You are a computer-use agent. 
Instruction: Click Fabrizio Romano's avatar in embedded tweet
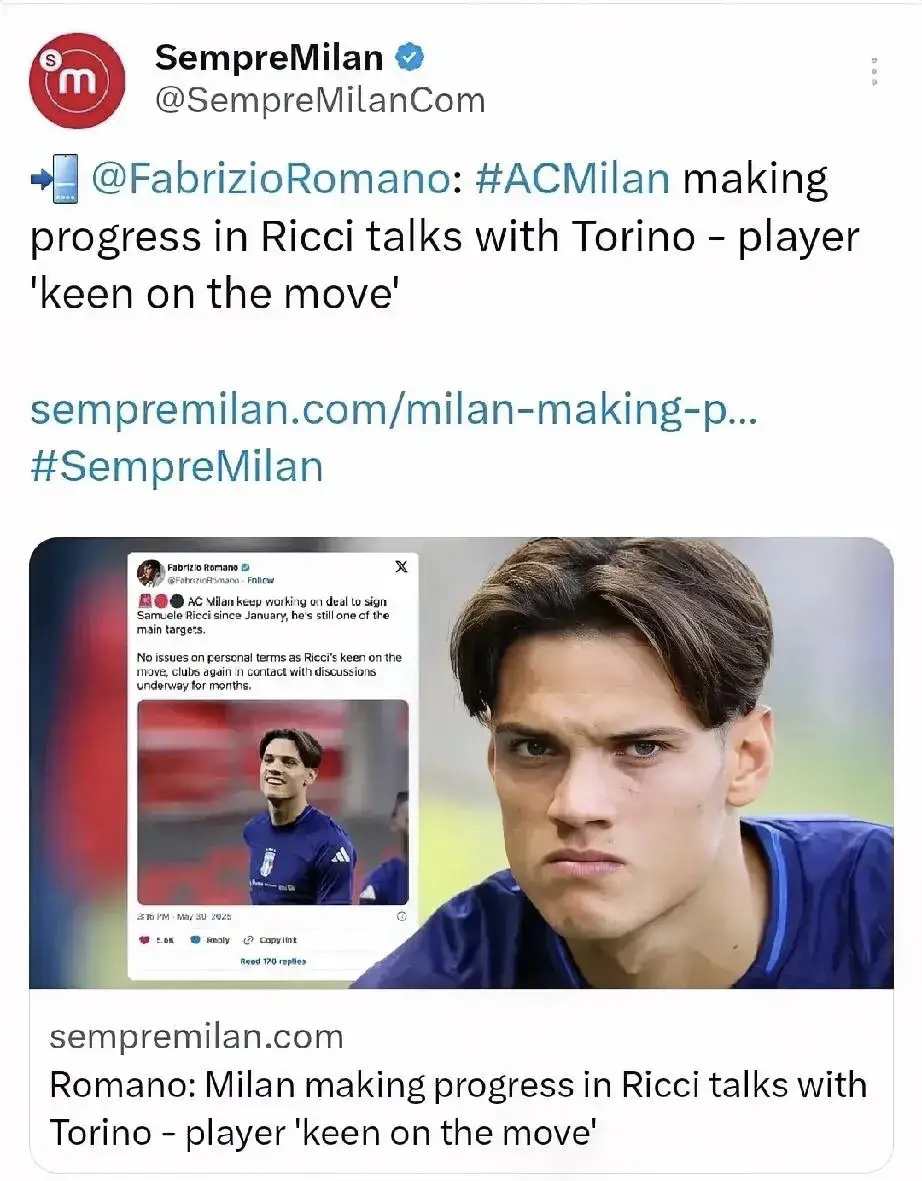click(150, 573)
